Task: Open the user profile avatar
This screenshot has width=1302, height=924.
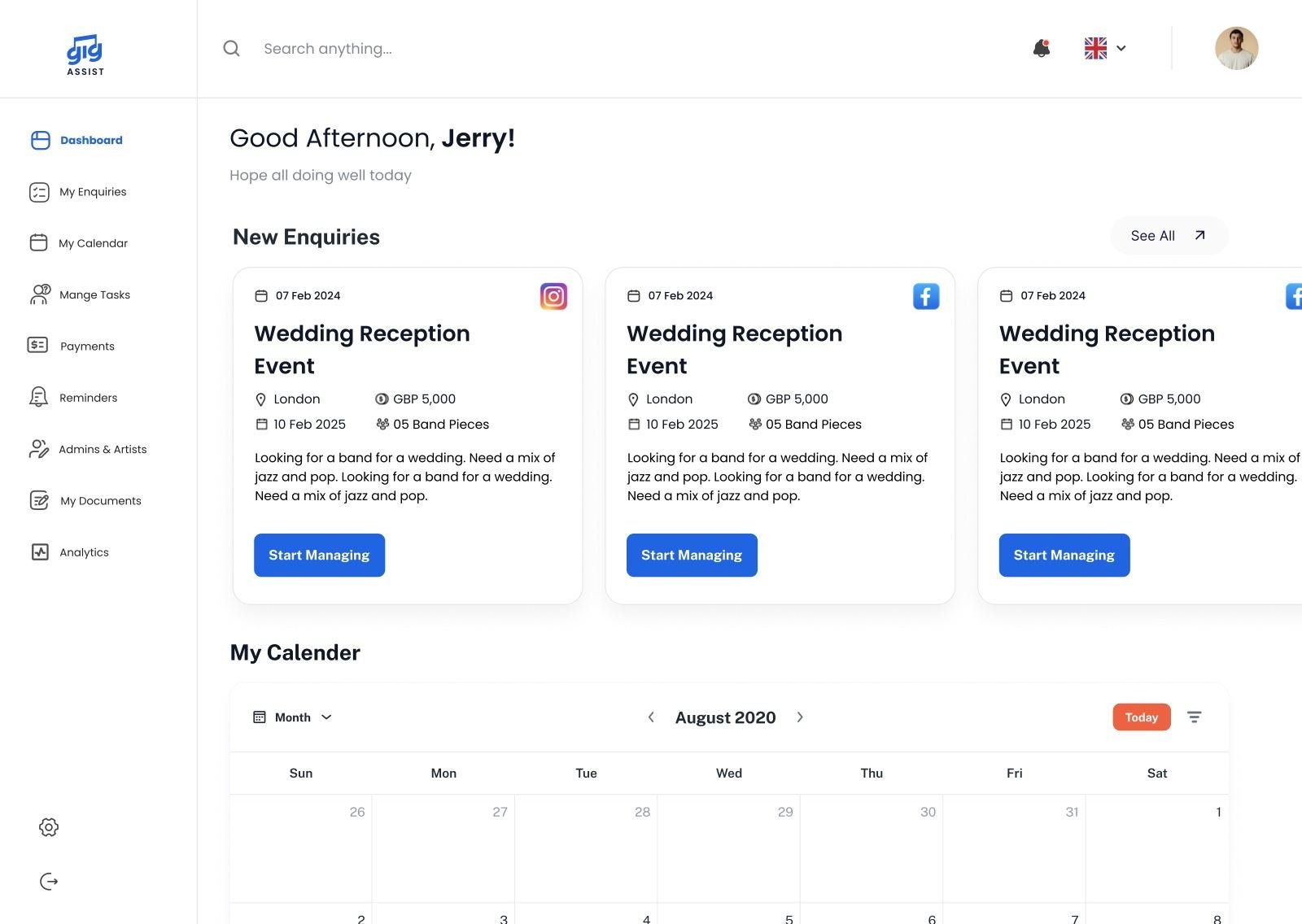Action: click(1236, 48)
